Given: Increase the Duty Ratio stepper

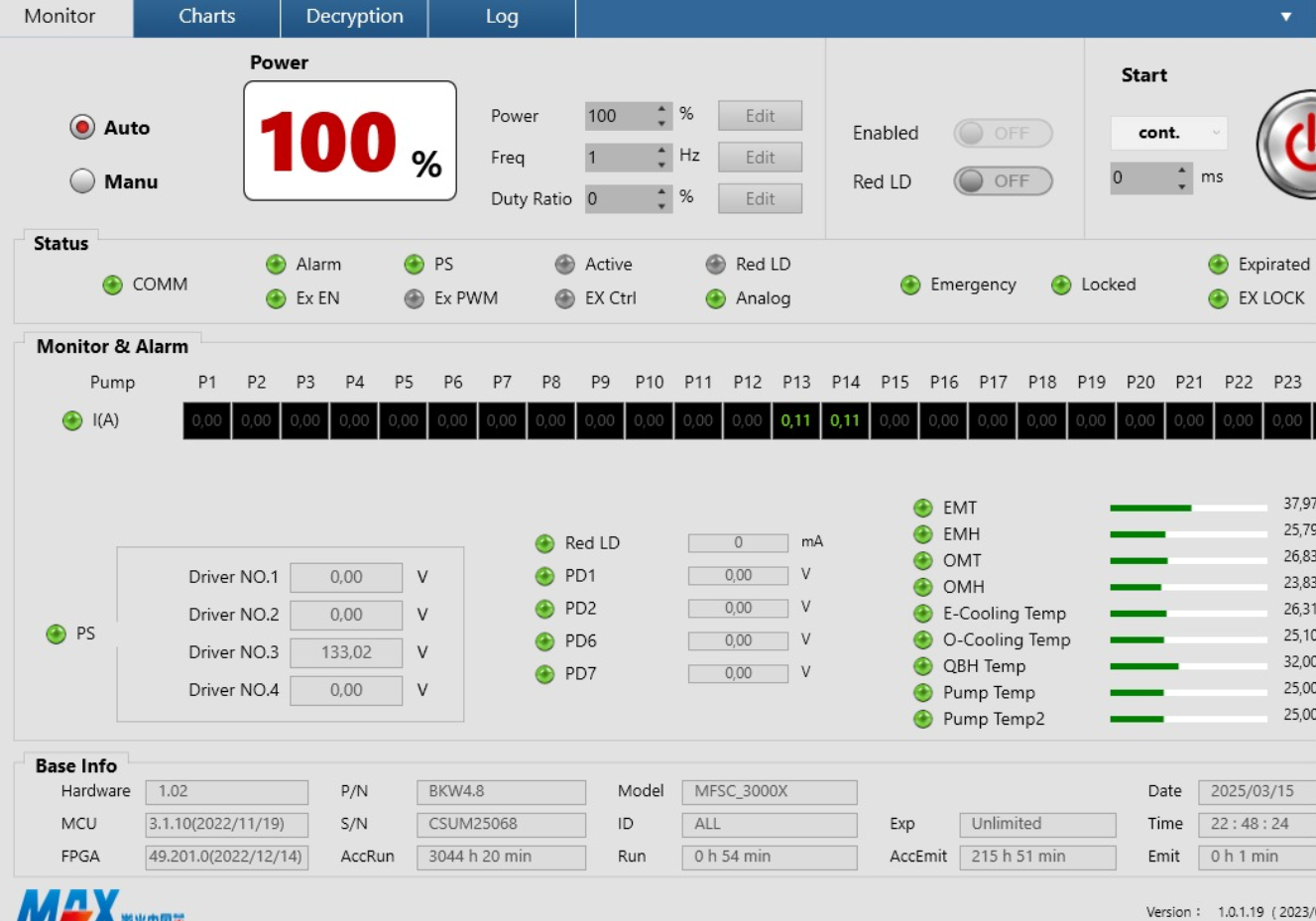Looking at the screenshot, I should [661, 192].
